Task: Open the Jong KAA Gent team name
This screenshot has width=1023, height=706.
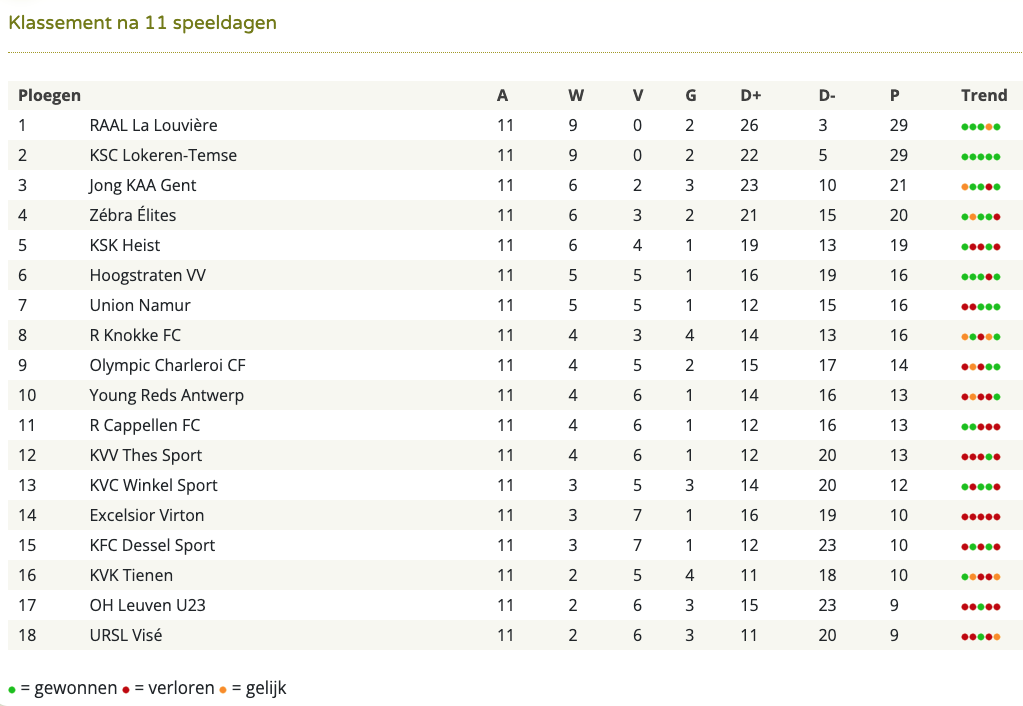Action: (x=143, y=185)
